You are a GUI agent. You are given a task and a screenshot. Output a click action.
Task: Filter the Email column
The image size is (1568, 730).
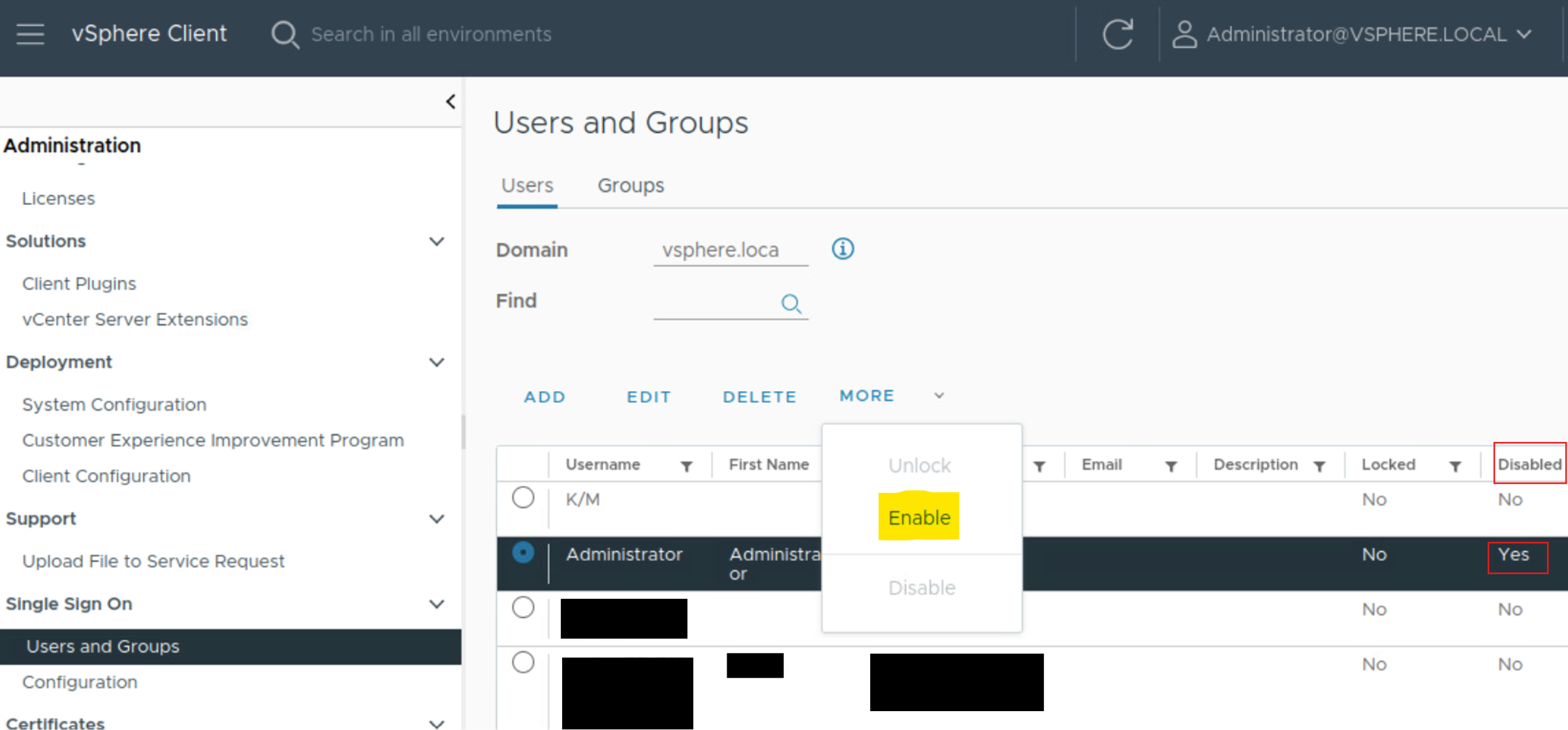click(1171, 466)
